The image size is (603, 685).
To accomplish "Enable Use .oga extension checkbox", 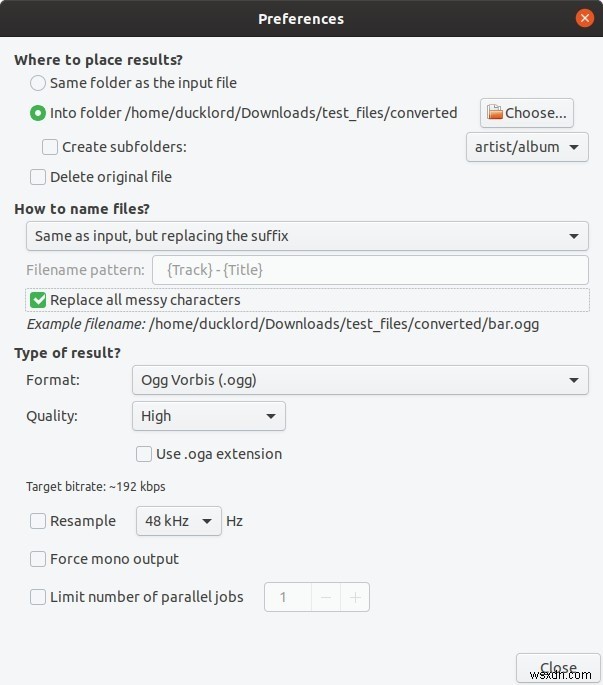I will [x=144, y=454].
